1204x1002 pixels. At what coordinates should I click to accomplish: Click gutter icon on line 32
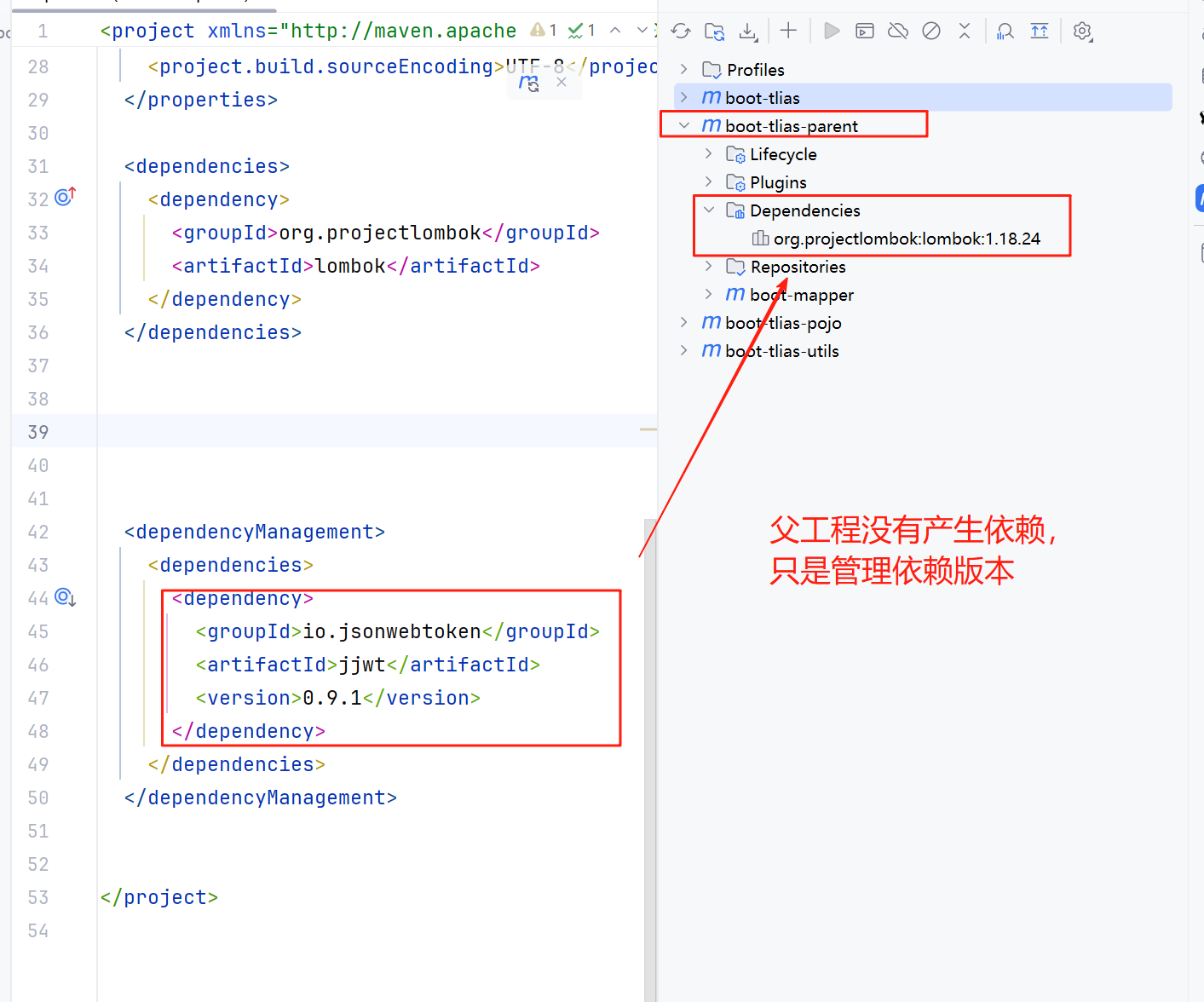click(x=66, y=198)
